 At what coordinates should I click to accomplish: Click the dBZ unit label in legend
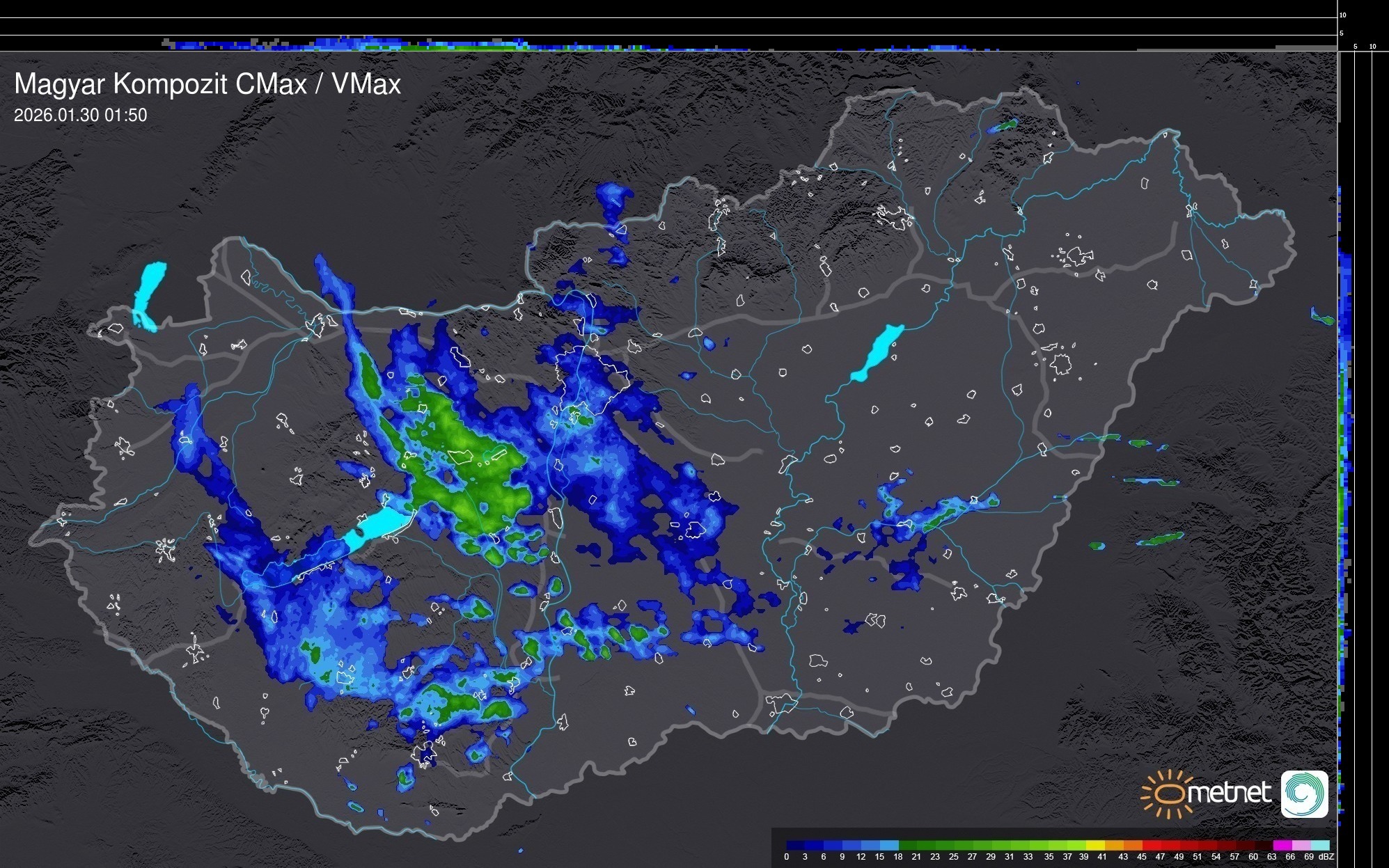(1326, 857)
